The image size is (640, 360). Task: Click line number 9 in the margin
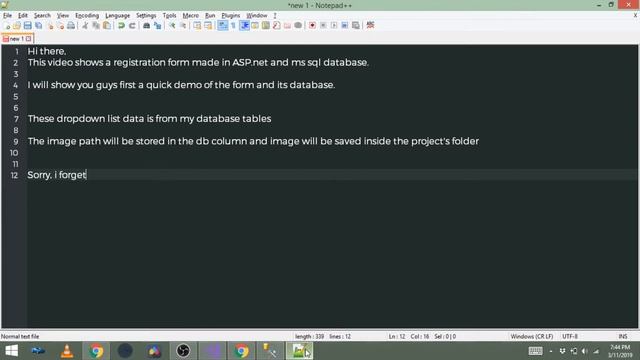coord(16,141)
